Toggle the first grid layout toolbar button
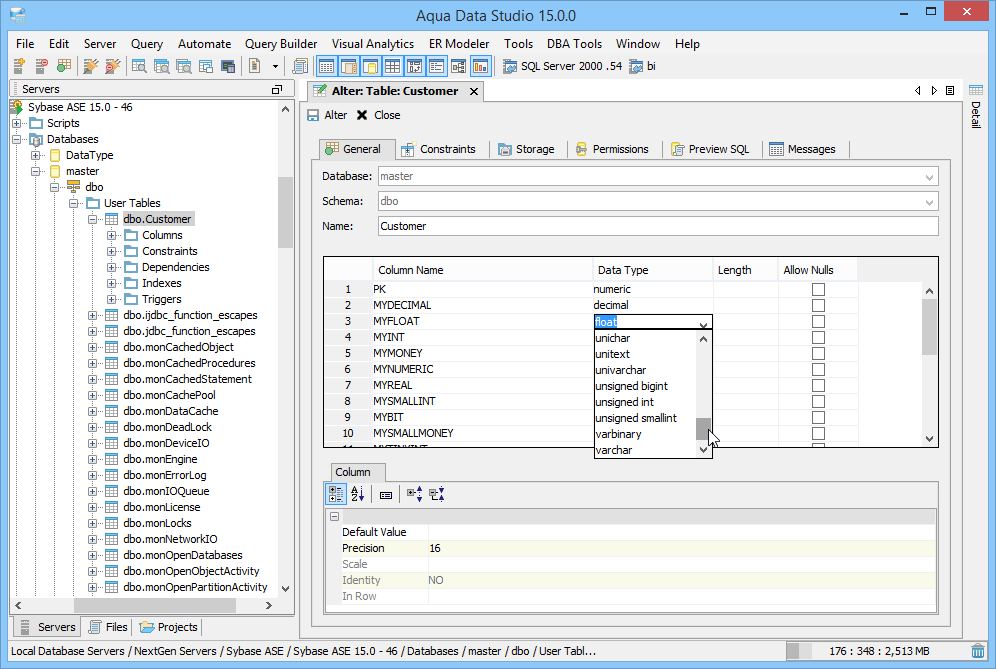This screenshot has height=669, width=996. click(326, 66)
